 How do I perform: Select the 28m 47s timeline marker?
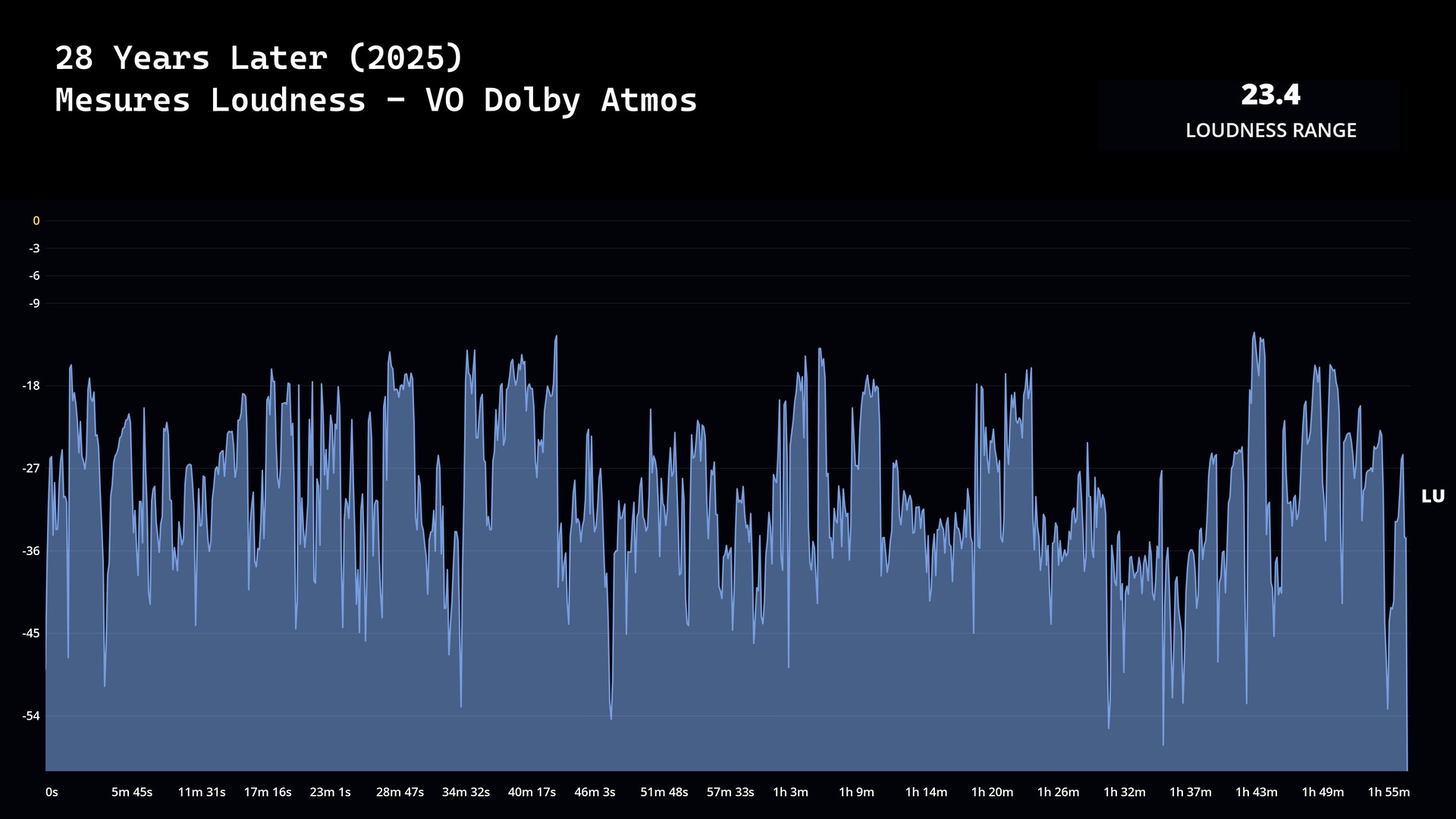point(400,792)
